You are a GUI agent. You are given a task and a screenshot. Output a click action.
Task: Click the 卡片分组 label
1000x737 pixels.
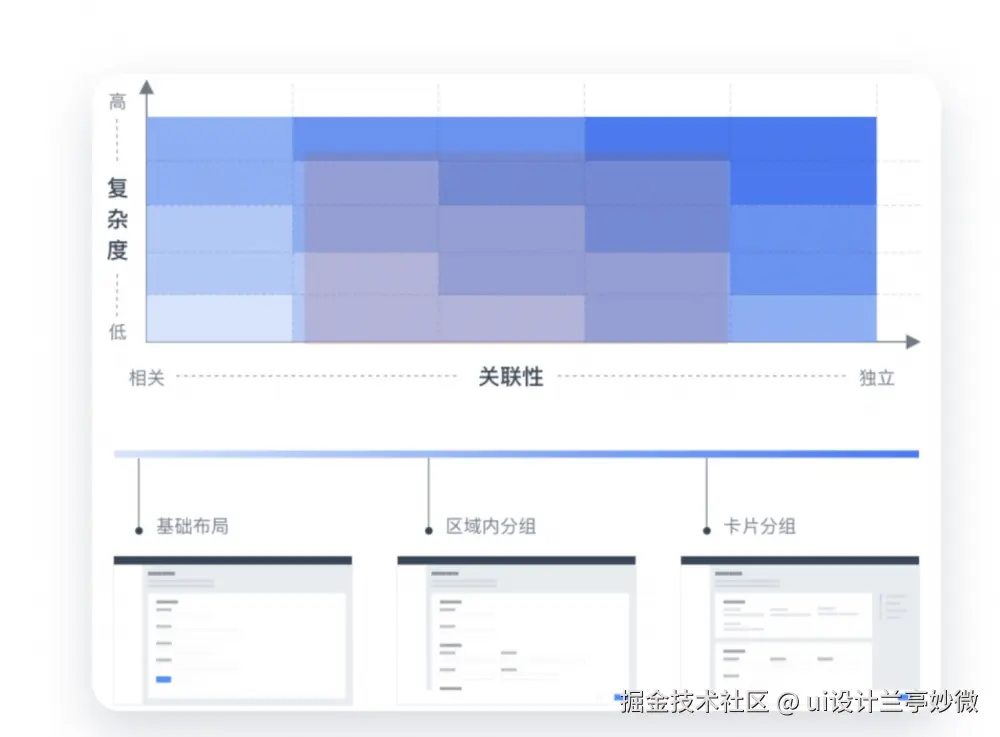(x=759, y=526)
